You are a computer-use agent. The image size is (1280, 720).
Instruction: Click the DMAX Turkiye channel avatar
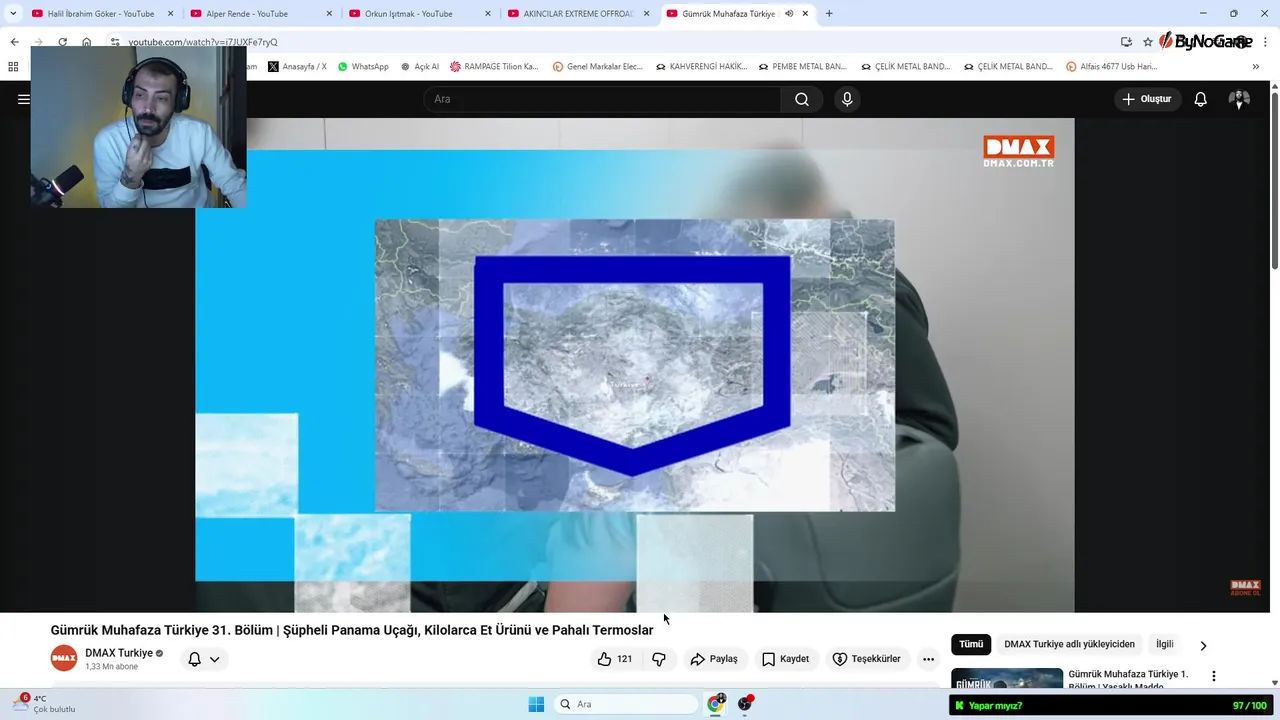64,658
